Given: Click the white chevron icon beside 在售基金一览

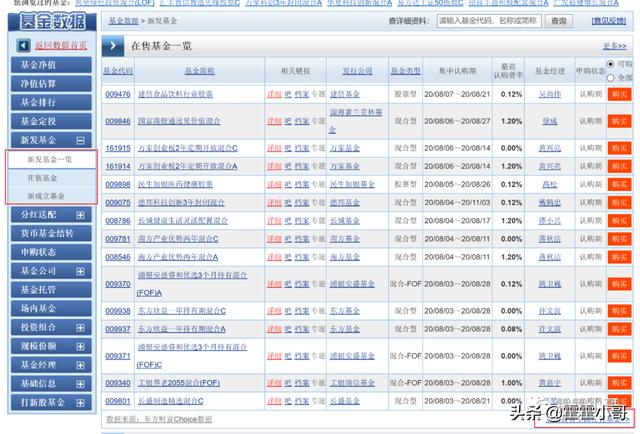Looking at the screenshot, I should click(x=113, y=46).
